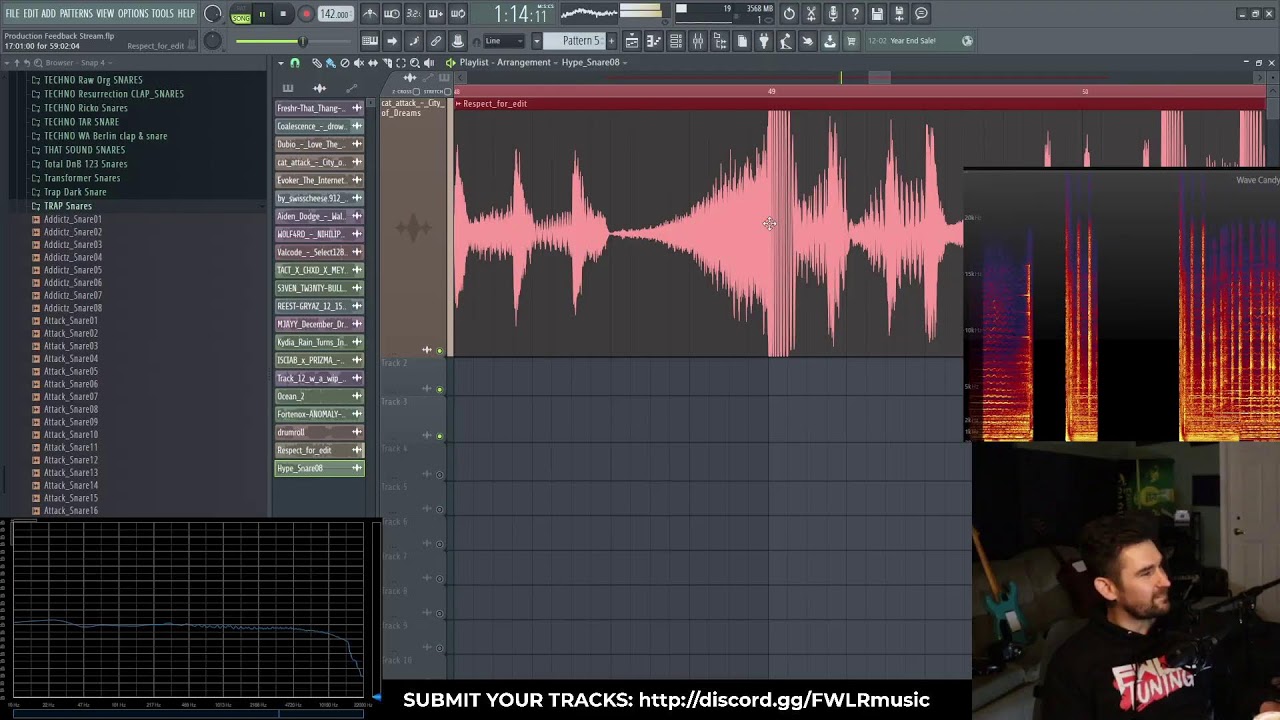Select the Hype_Snare08 clip in picker
The height and width of the screenshot is (720, 1280).
tap(319, 468)
